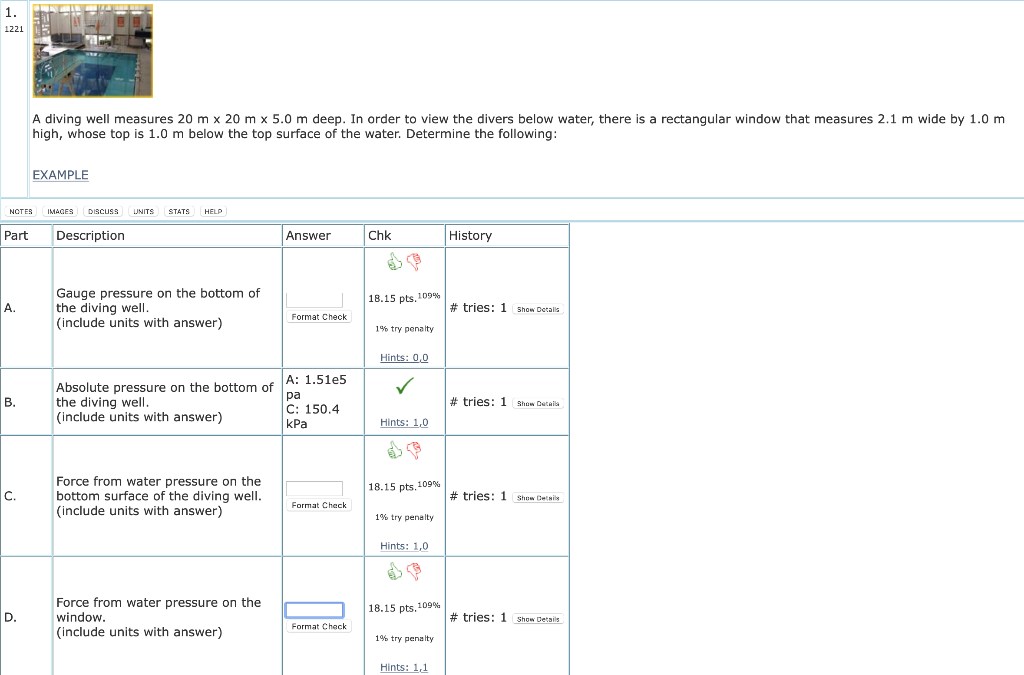Expand Show Details for Part D
Screen dimensions: 1024x675
click(538, 618)
